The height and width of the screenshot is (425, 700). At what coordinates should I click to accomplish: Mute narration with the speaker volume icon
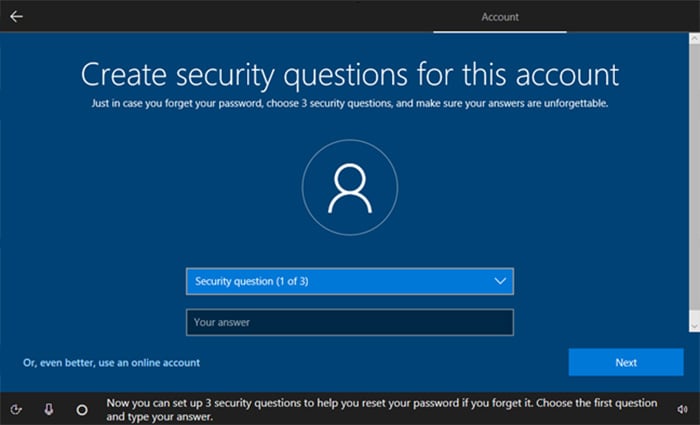point(682,409)
